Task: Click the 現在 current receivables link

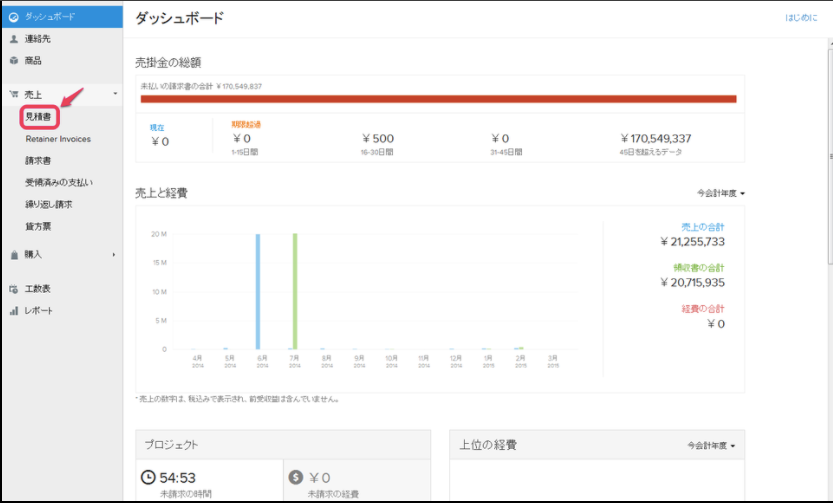Action: [x=157, y=127]
